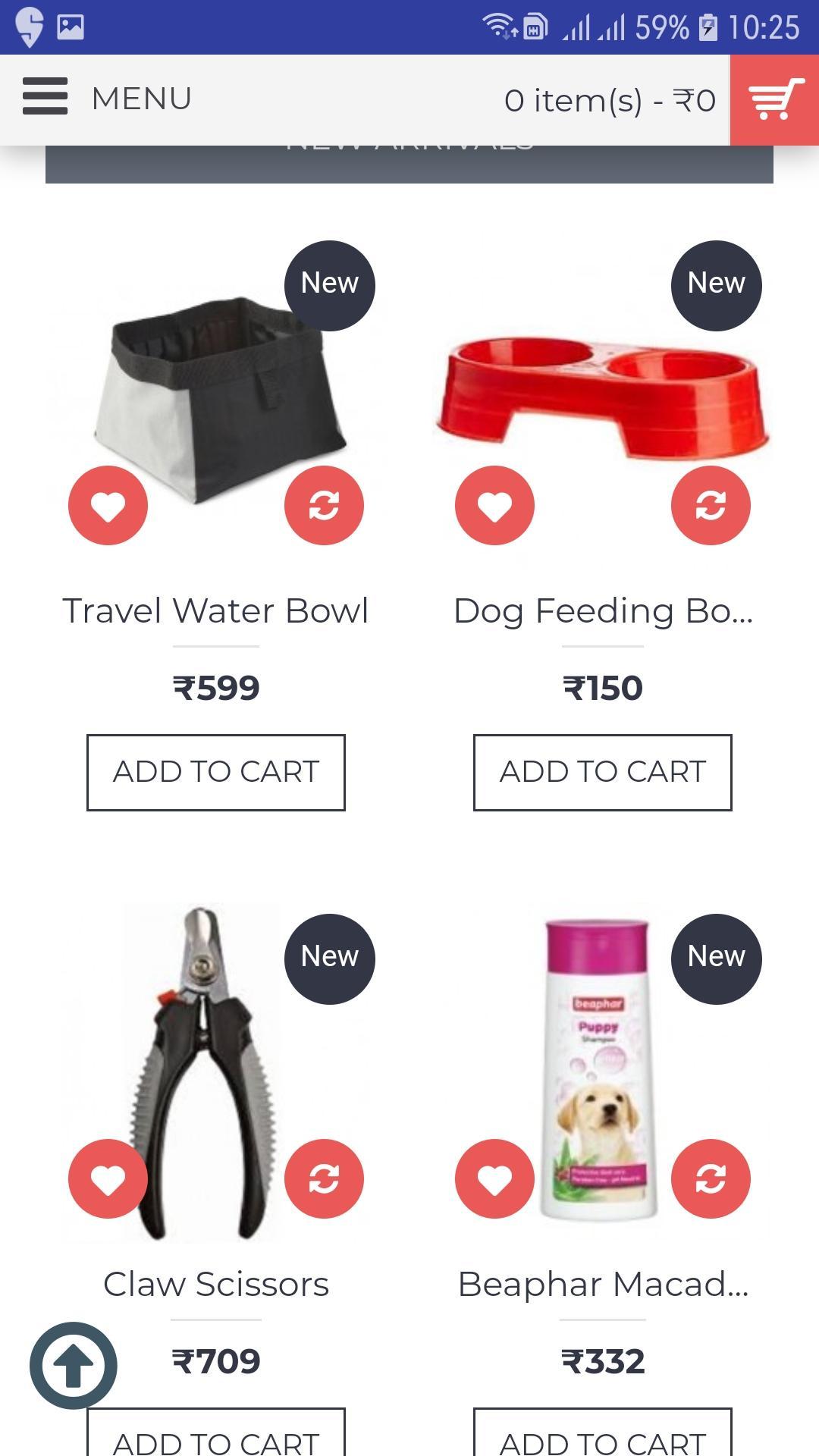The width and height of the screenshot is (819, 1456).
Task: Compare the Claw Scissors product
Action: tap(324, 1178)
